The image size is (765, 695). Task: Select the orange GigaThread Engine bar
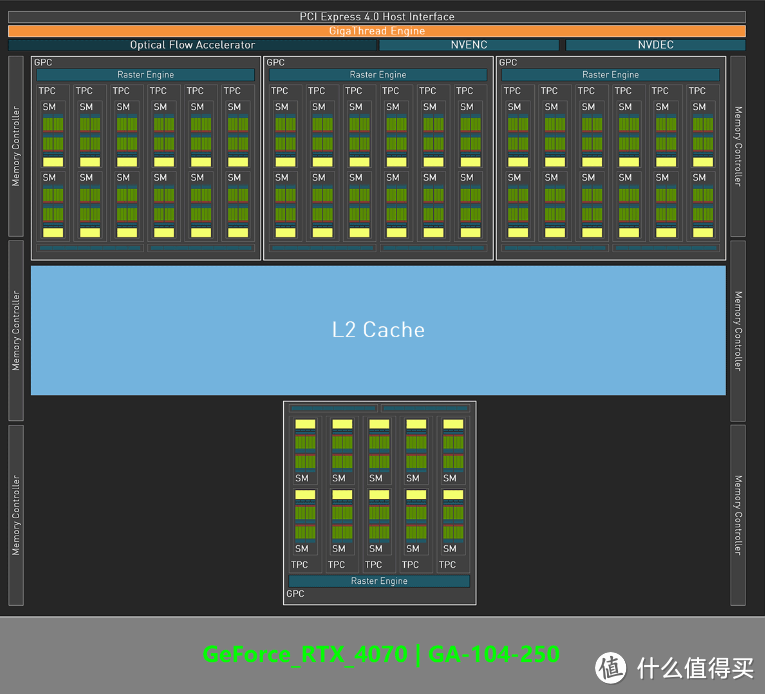click(x=377, y=31)
